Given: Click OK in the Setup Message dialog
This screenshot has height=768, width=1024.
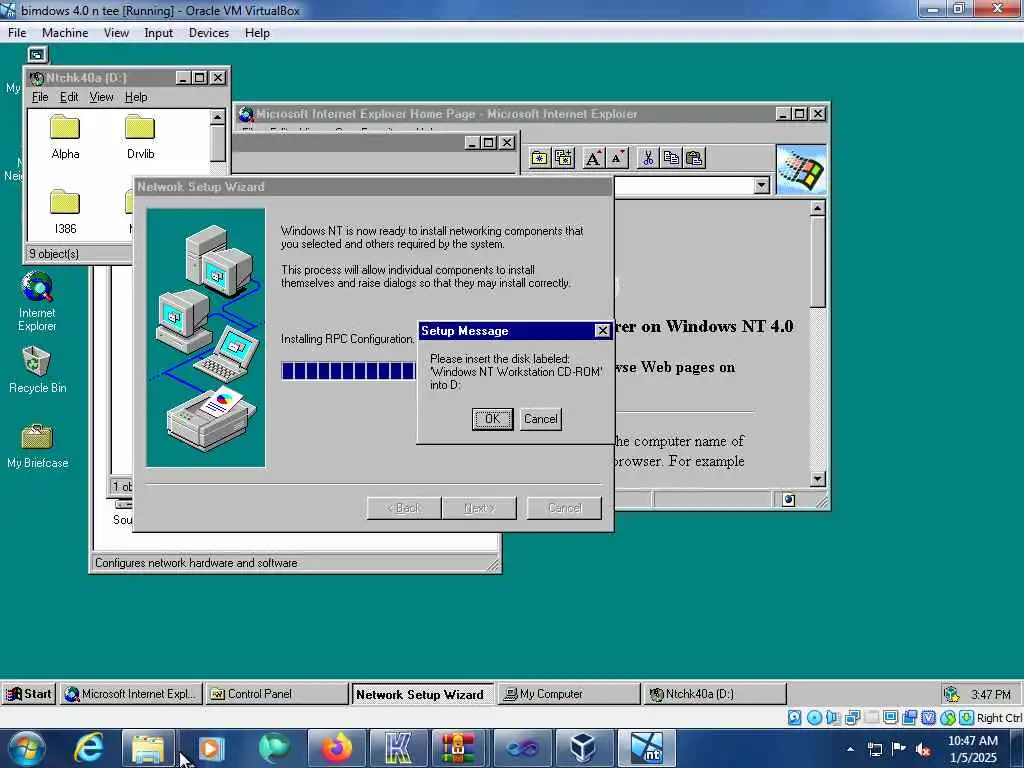Looking at the screenshot, I should (492, 419).
